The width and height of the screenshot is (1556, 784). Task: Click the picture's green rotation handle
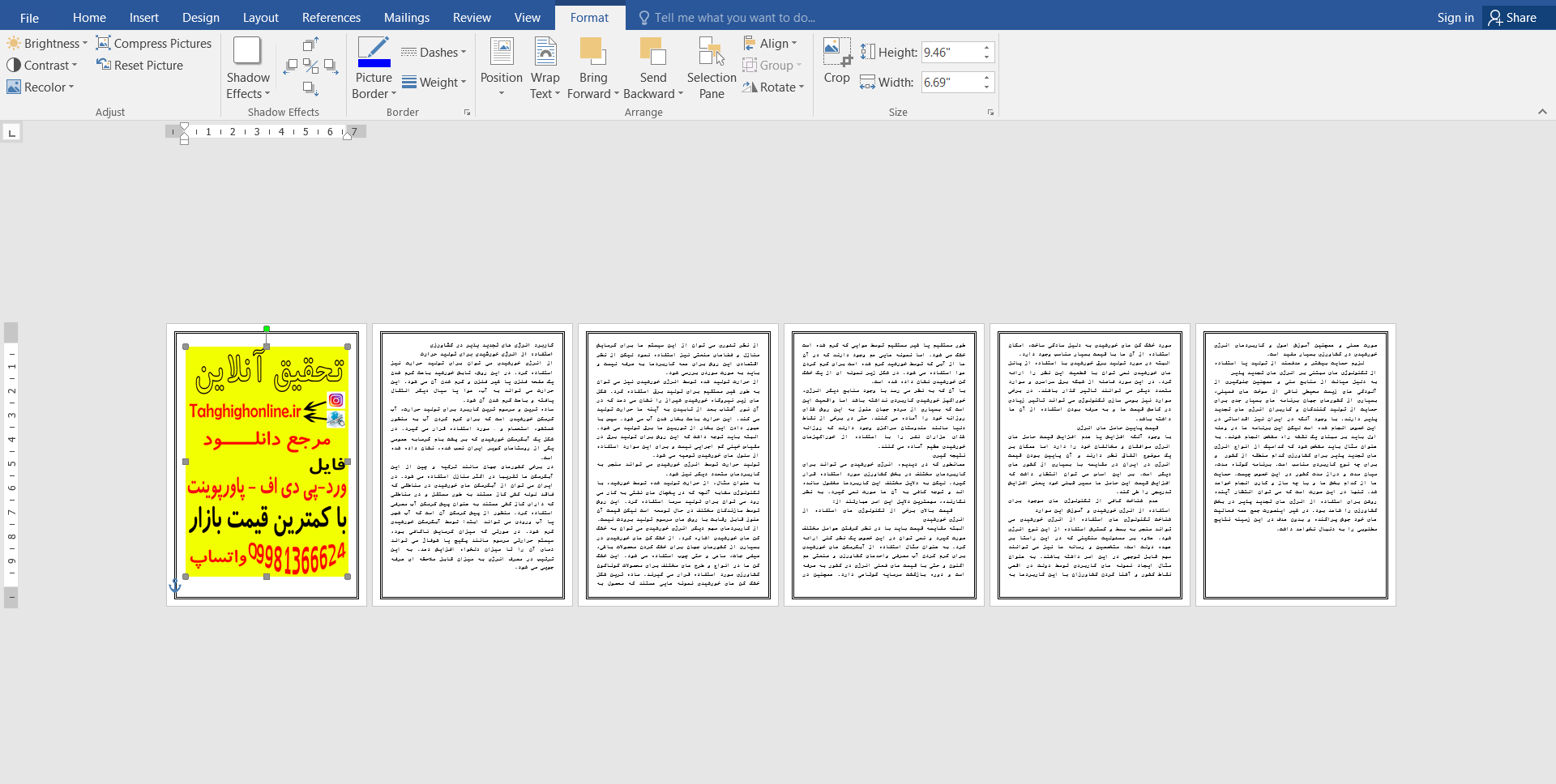click(267, 329)
